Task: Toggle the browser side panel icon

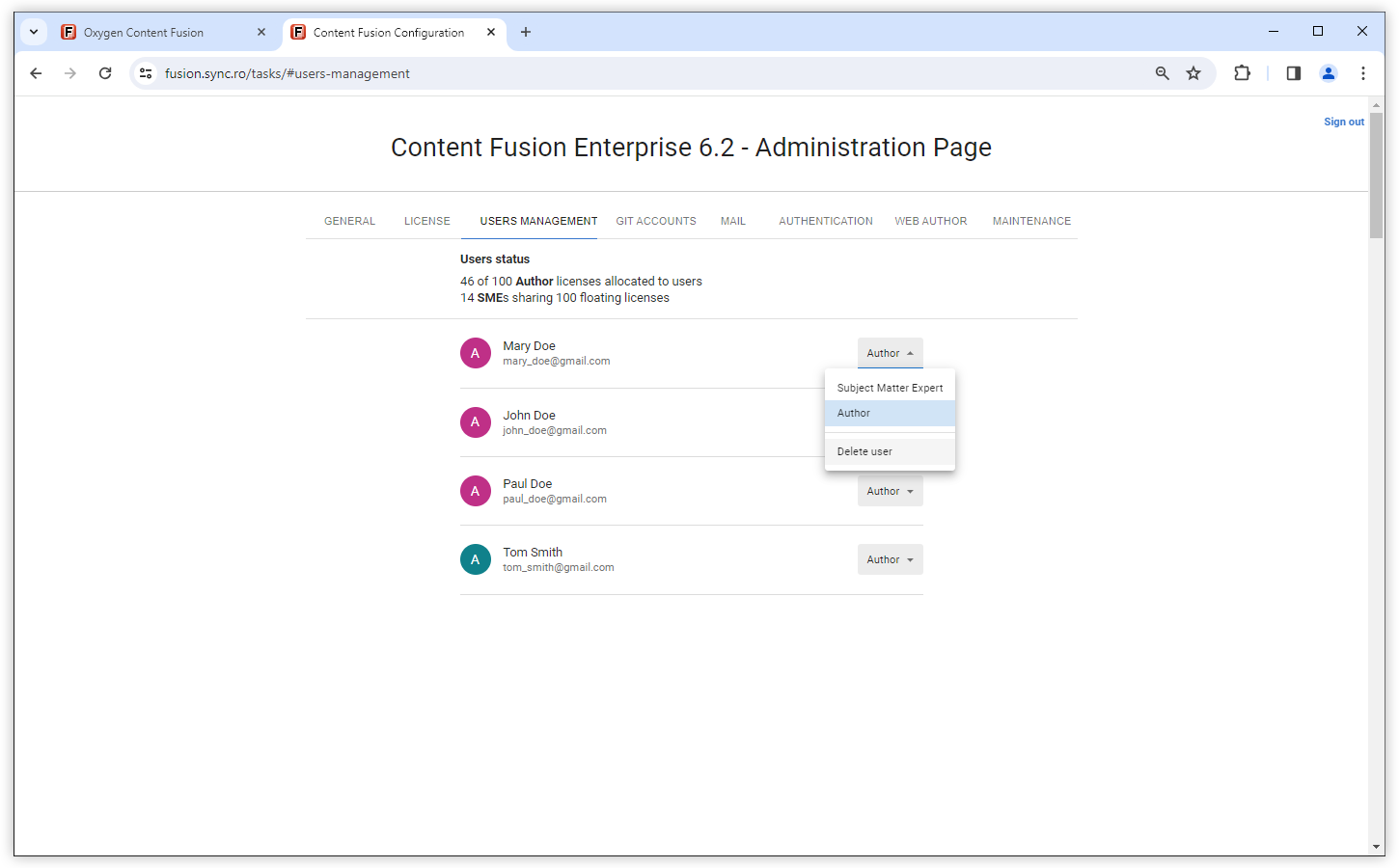Action: 1294,73
